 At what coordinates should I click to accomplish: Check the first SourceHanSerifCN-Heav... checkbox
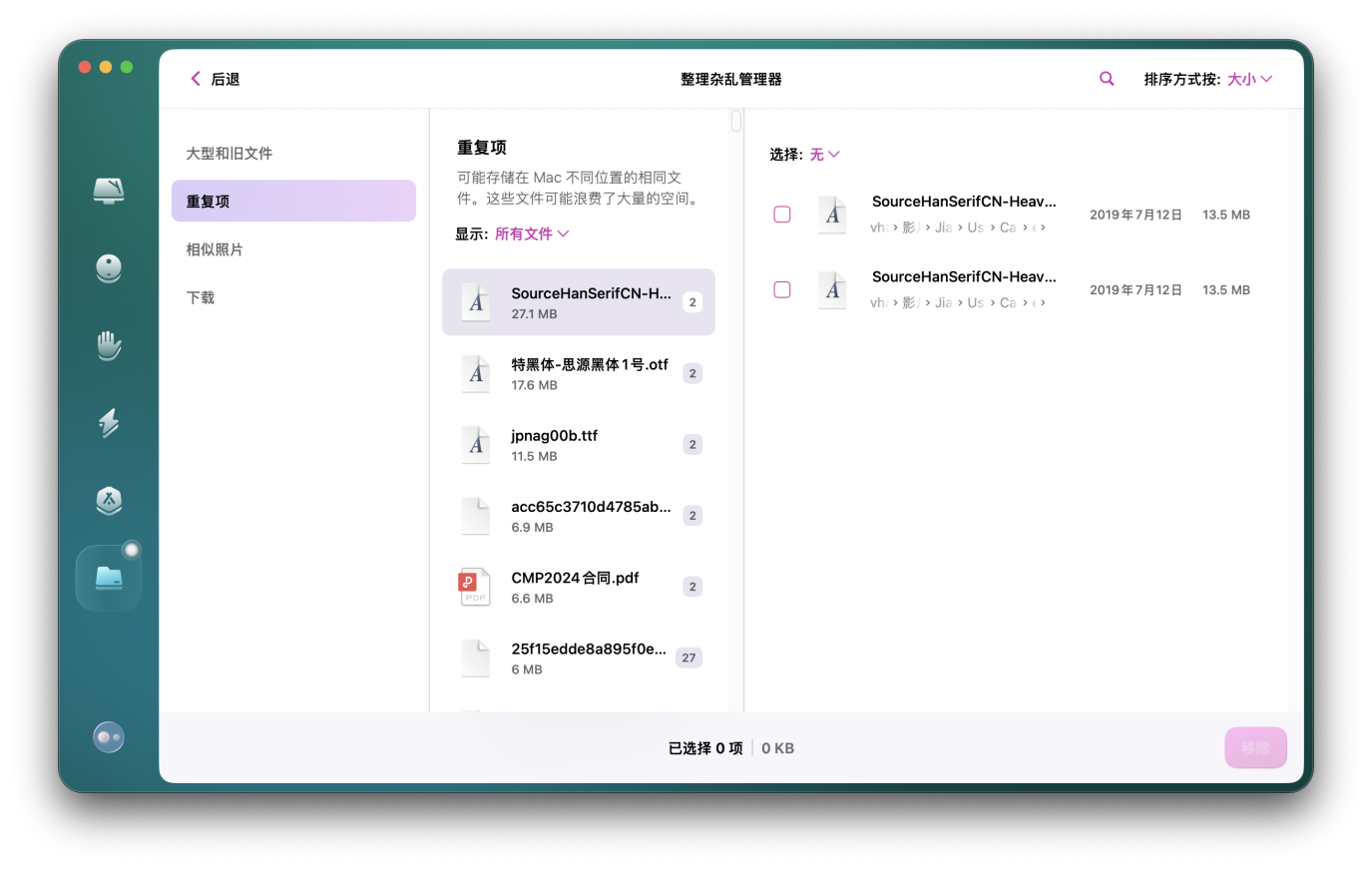tap(782, 215)
